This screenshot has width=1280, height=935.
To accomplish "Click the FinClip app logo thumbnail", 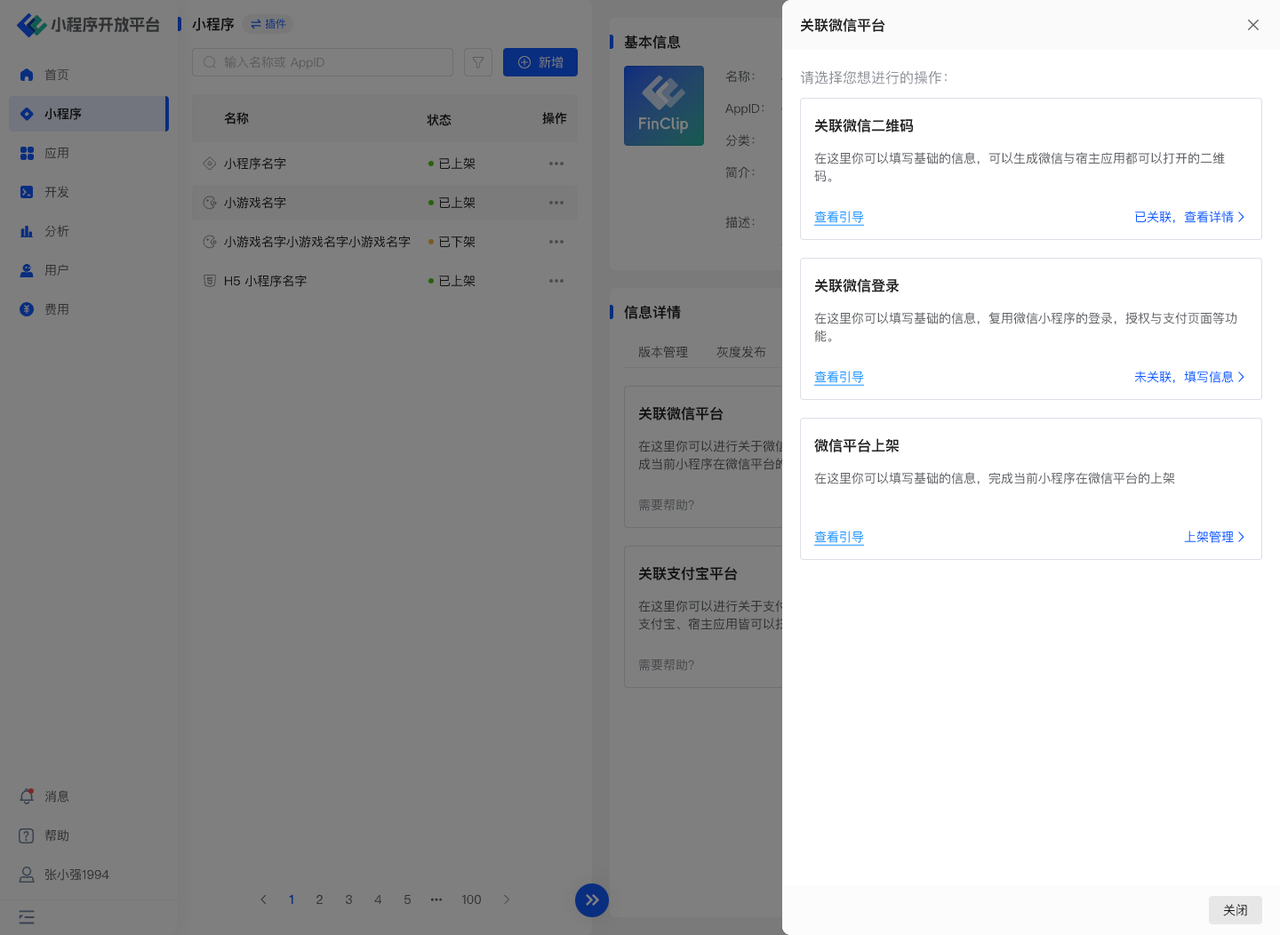I will click(x=664, y=106).
